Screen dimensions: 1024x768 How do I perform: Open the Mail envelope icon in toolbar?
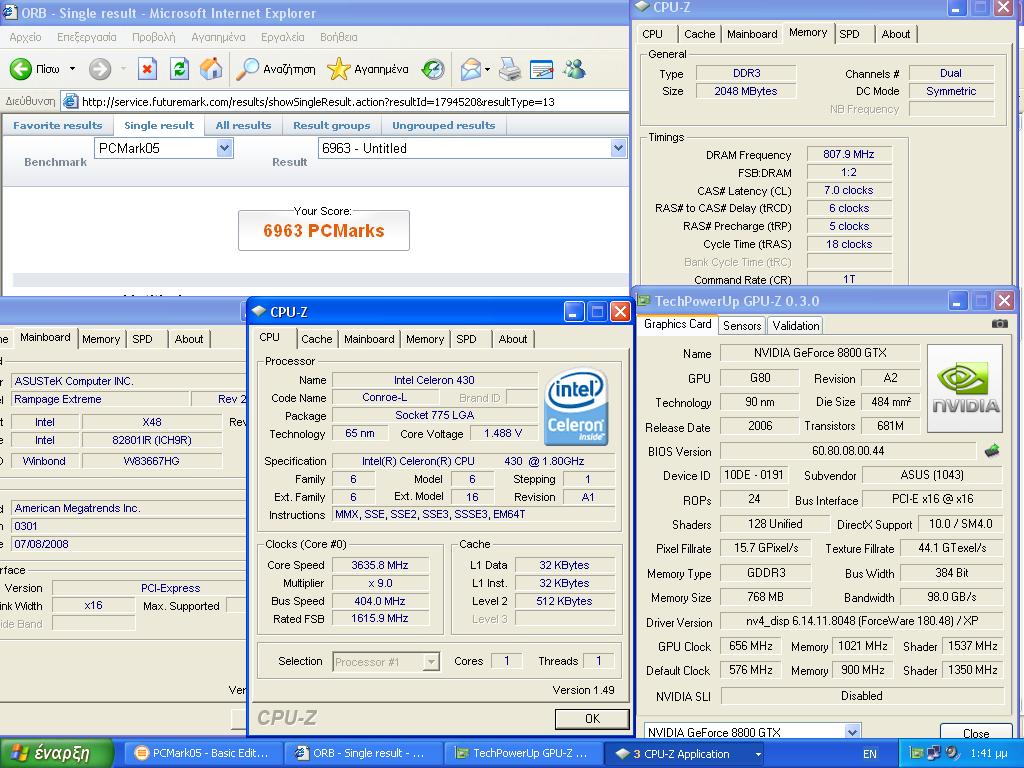pyautogui.click(x=470, y=69)
